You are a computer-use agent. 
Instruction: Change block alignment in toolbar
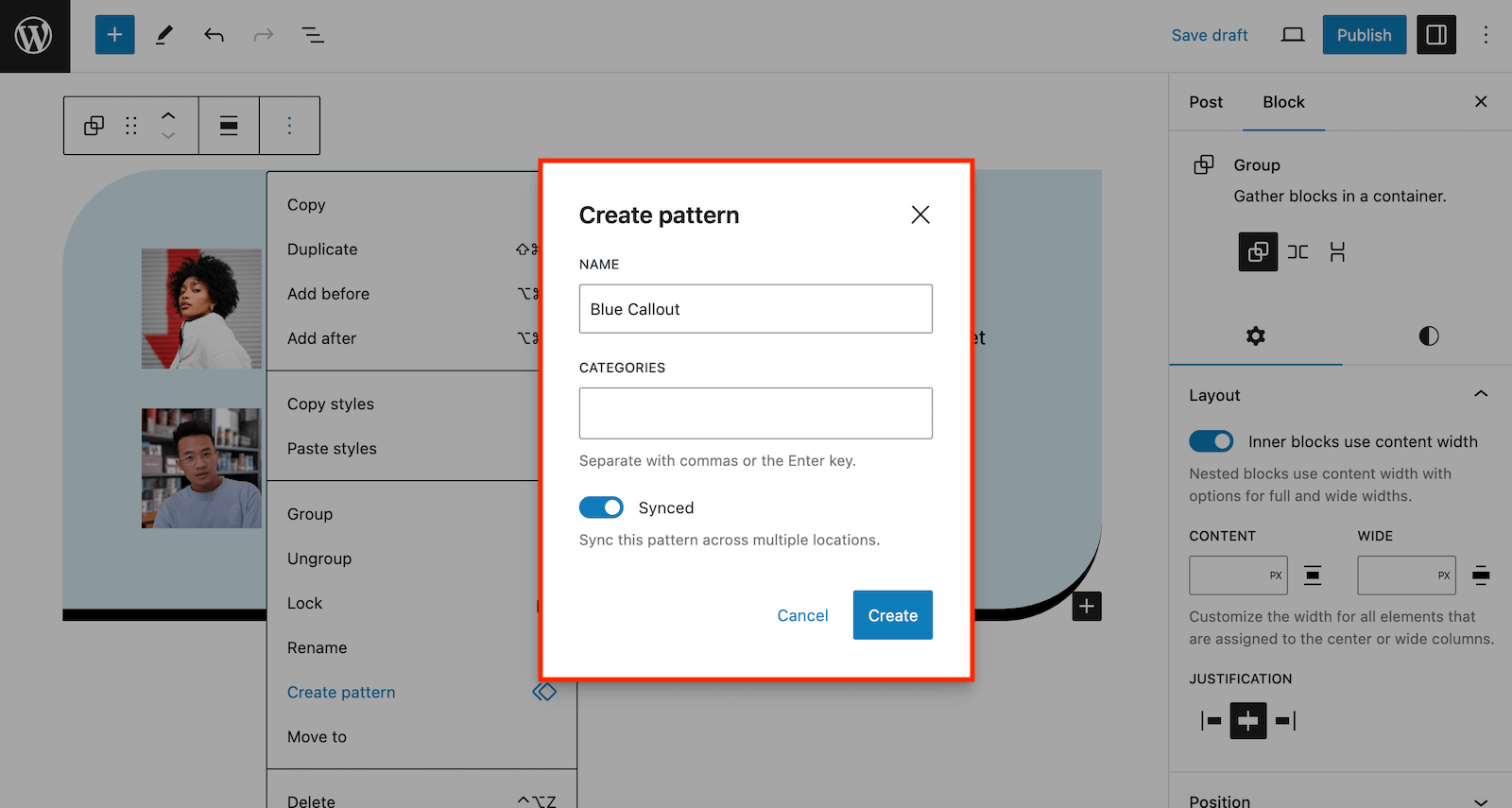tap(229, 126)
